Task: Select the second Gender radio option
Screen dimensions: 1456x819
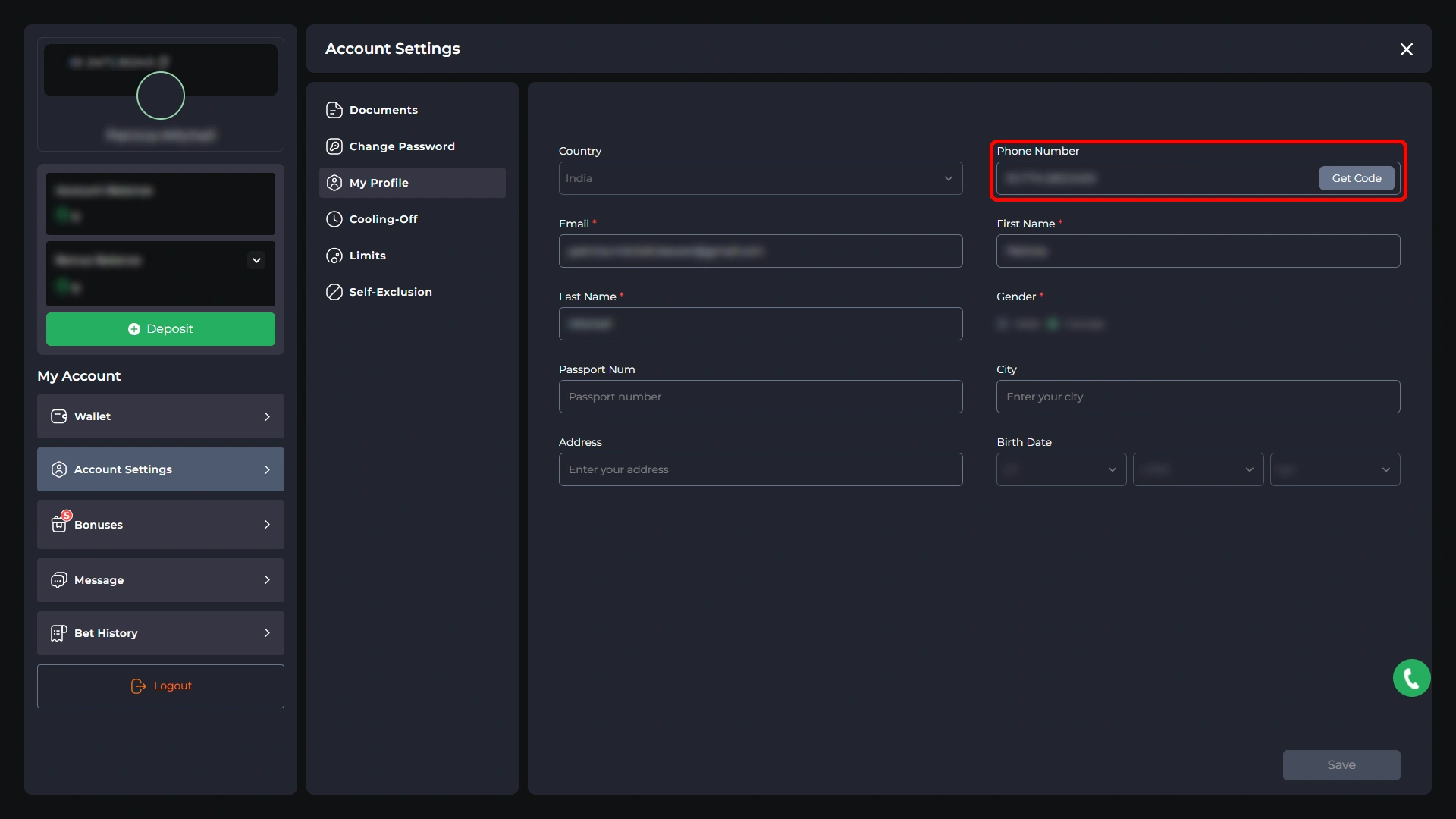Action: 1053,325
